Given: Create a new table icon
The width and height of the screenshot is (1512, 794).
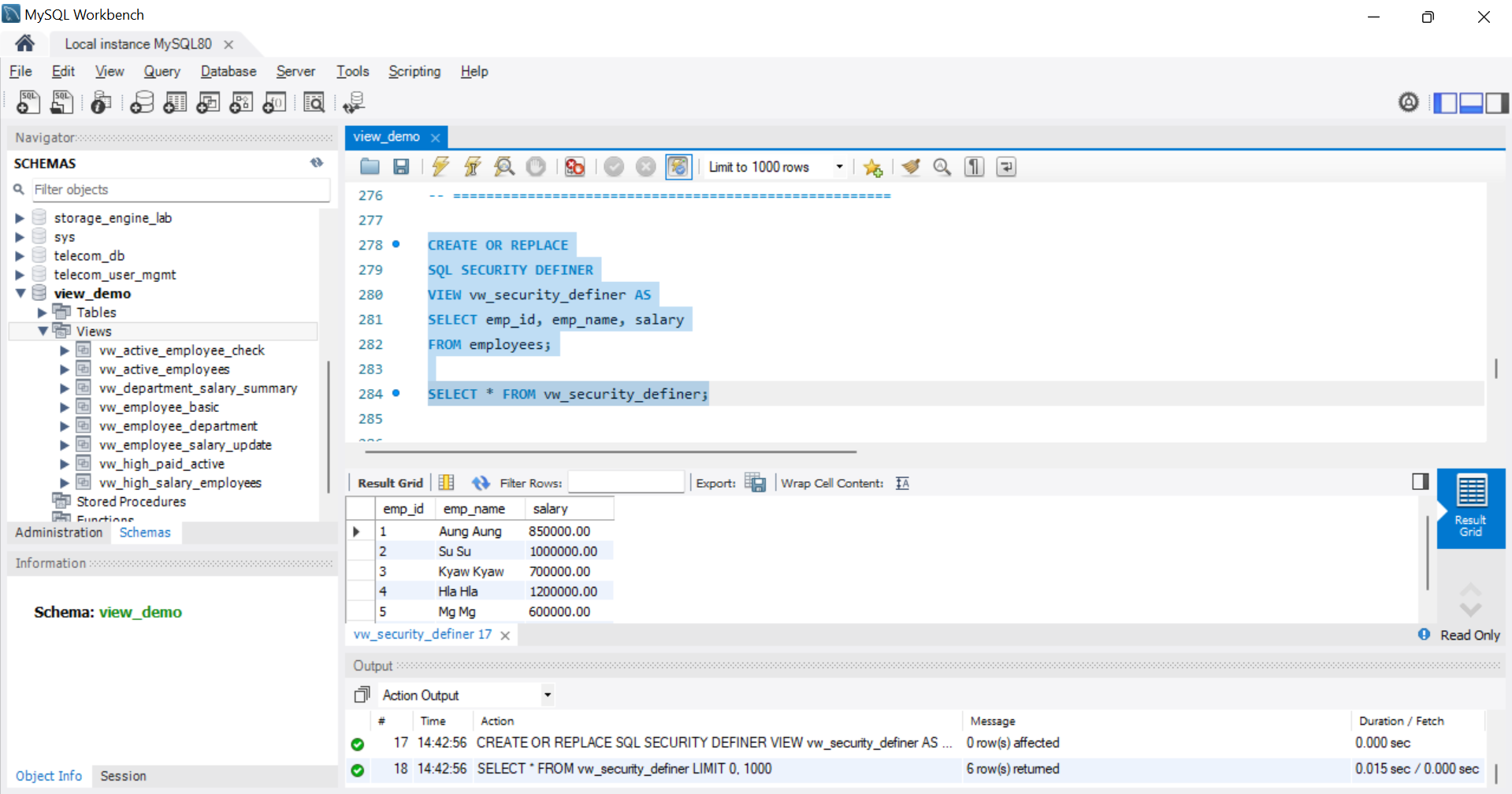Looking at the screenshot, I should pyautogui.click(x=175, y=102).
